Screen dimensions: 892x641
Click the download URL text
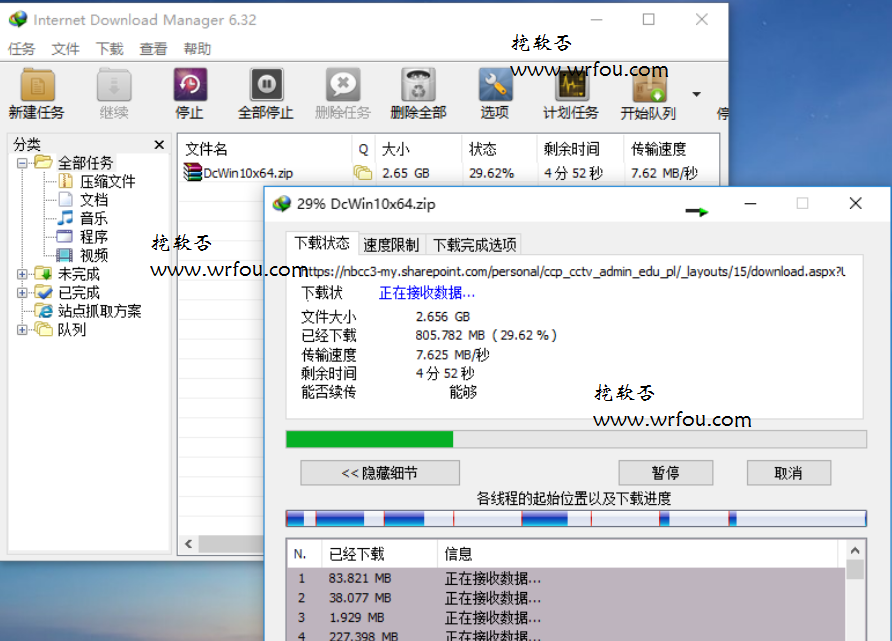tap(573, 271)
